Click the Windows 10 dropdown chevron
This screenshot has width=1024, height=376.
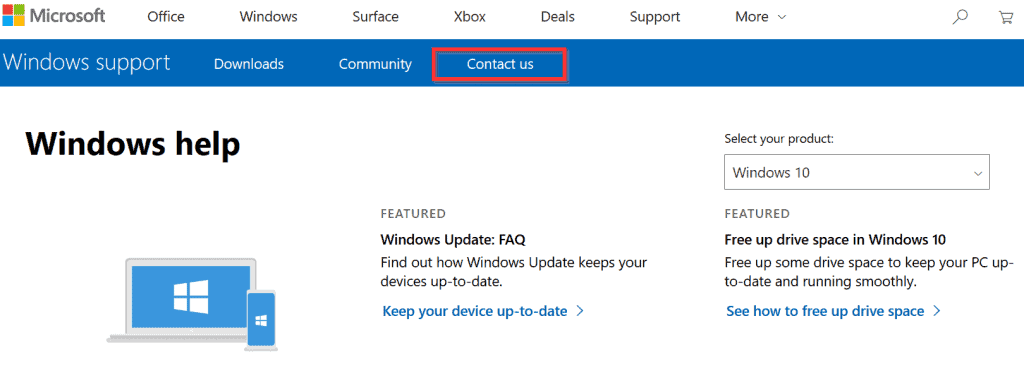point(978,174)
